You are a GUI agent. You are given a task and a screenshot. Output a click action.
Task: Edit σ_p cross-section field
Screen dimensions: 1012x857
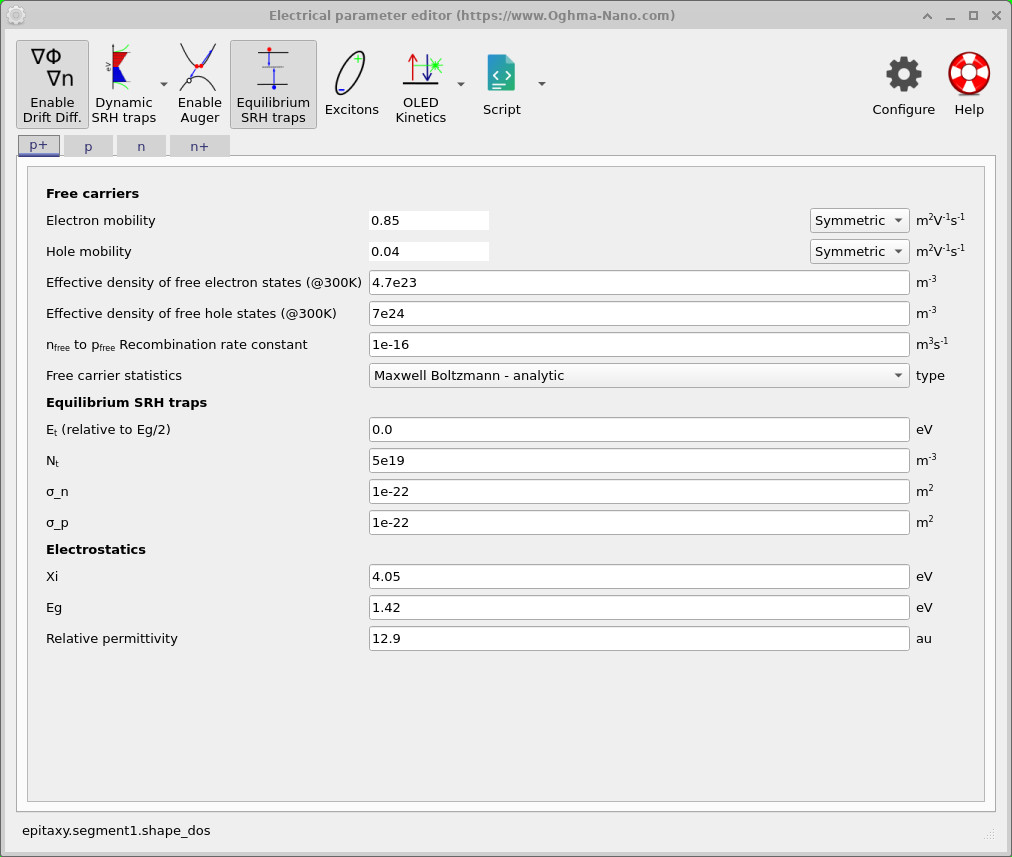pos(639,523)
